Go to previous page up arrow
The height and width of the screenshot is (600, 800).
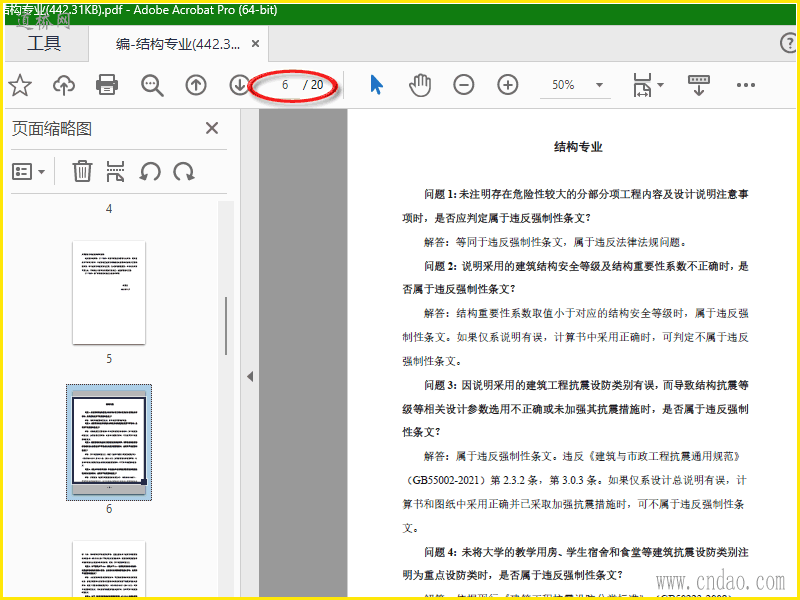196,85
